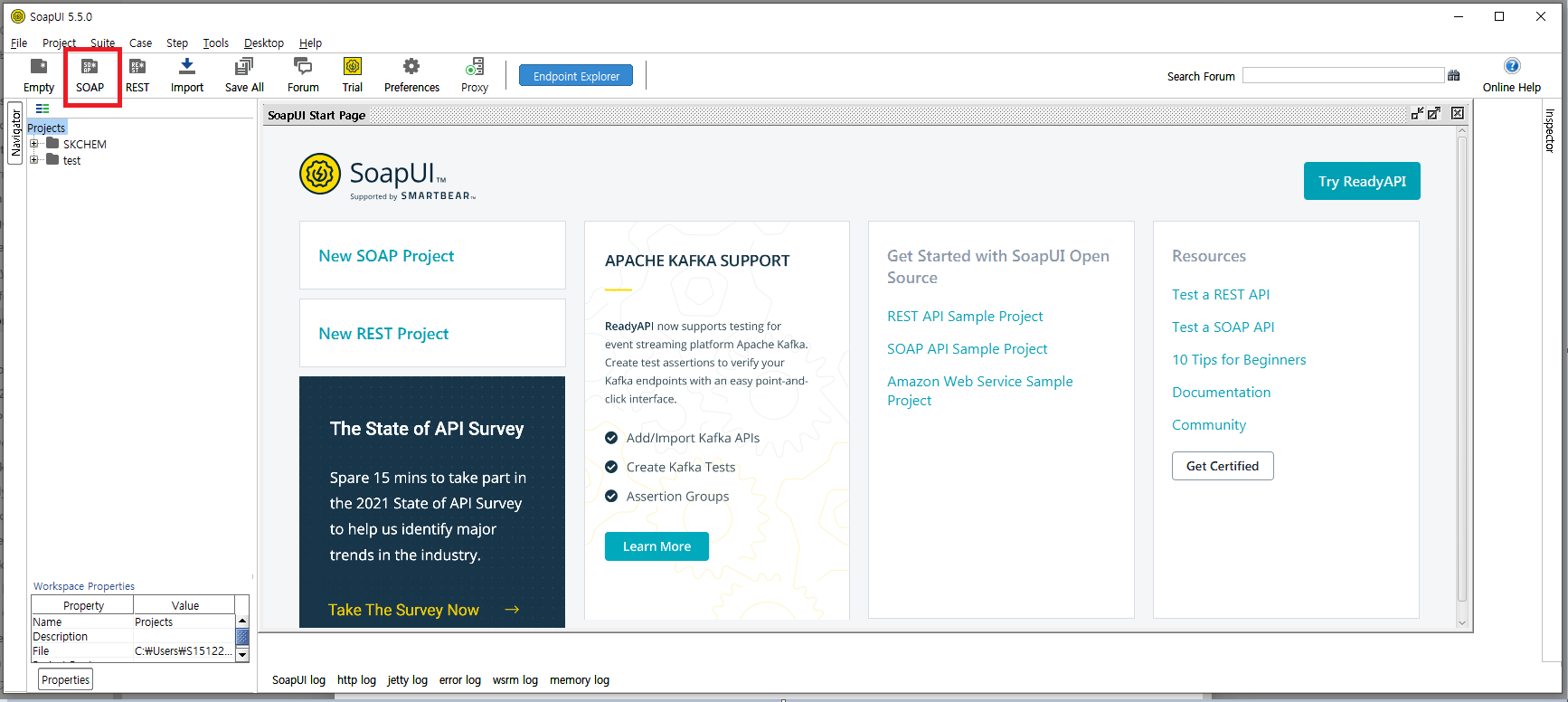Screen dimensions: 1568x702
Task: Click the Learn More button
Action: [x=656, y=546]
